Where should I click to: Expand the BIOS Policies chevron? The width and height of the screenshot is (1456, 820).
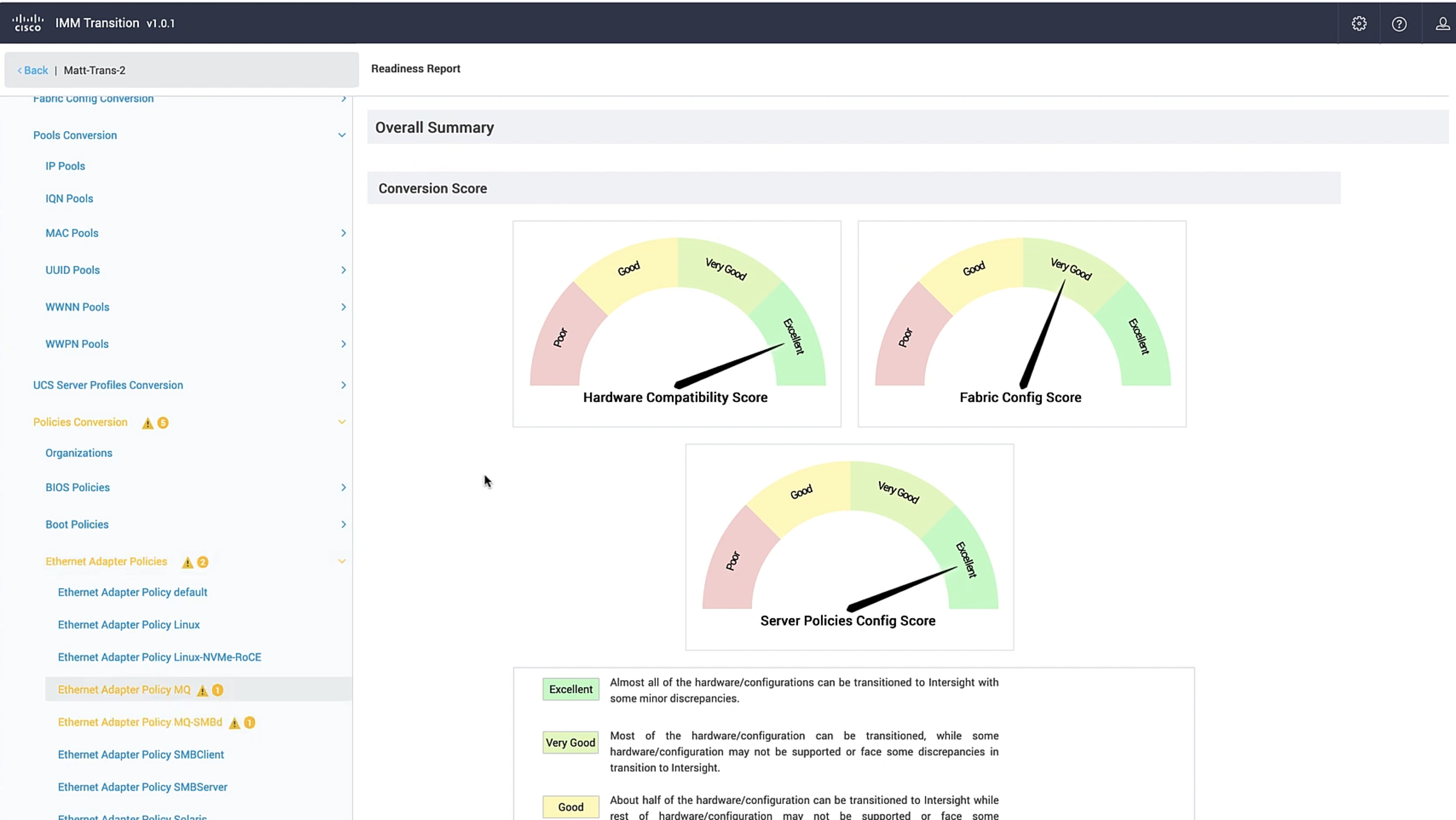click(x=343, y=488)
